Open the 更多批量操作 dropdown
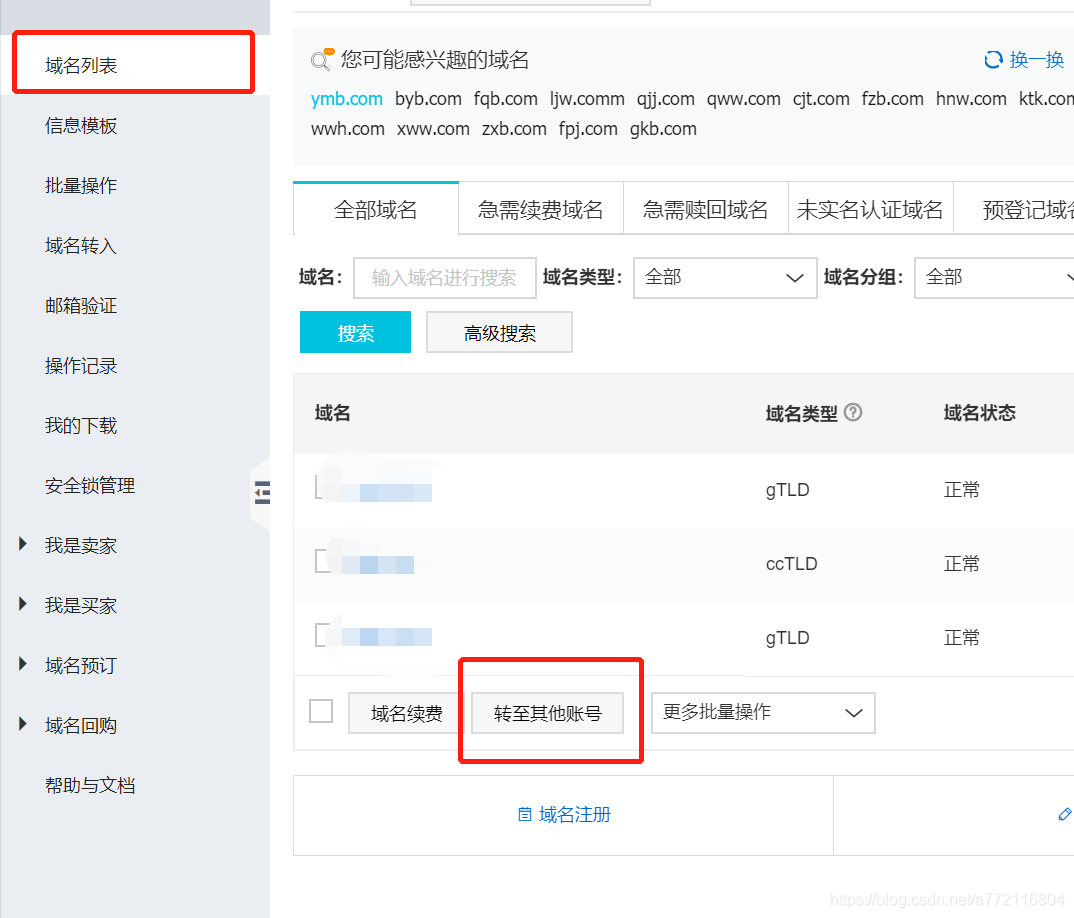Screen dimensions: 1074x918 point(763,712)
